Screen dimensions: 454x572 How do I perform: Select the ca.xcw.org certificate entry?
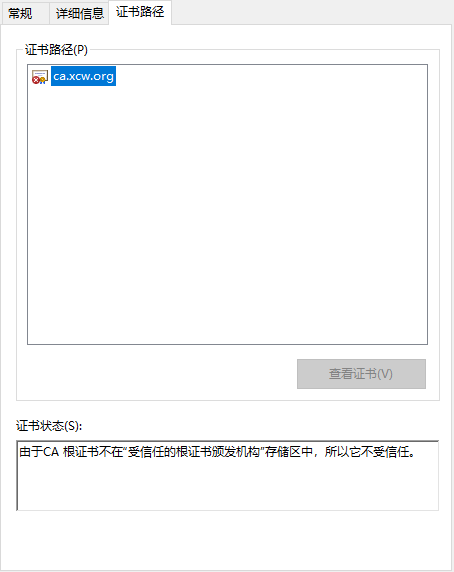(84, 76)
